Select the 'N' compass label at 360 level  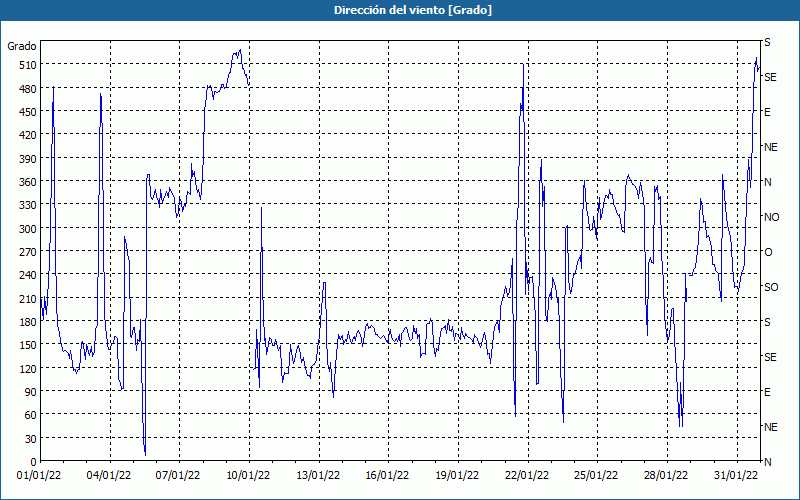(768, 182)
